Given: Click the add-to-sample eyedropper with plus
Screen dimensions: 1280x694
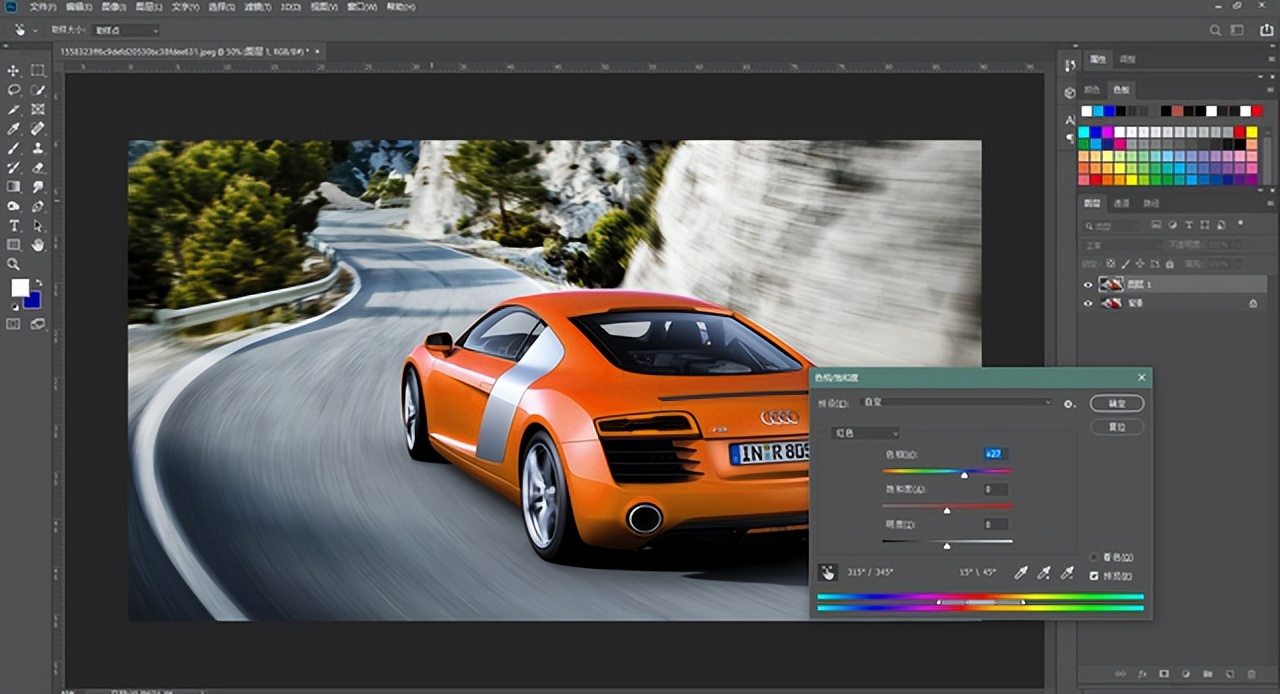Looking at the screenshot, I should pos(1043,572).
